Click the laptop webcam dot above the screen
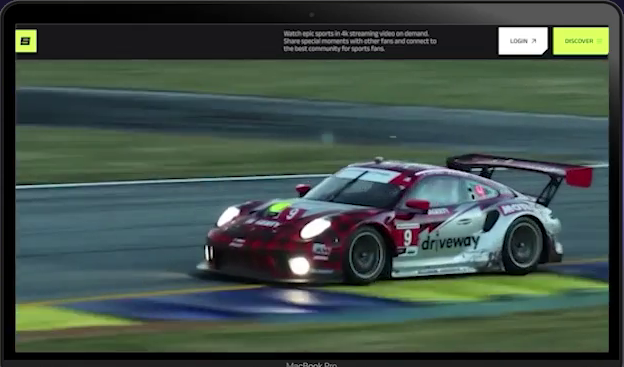The image size is (624, 367). tap(312, 15)
